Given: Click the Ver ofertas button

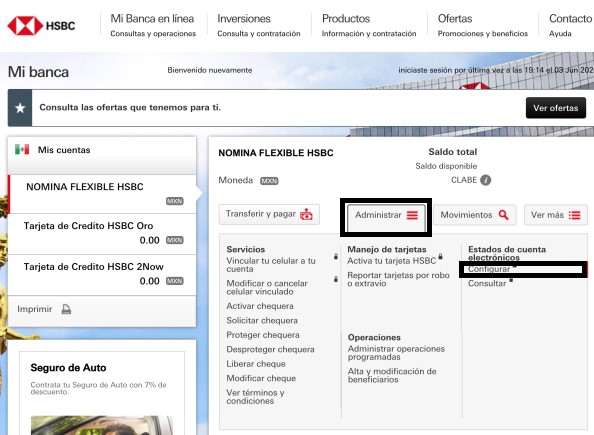Looking at the screenshot, I should coord(556,108).
